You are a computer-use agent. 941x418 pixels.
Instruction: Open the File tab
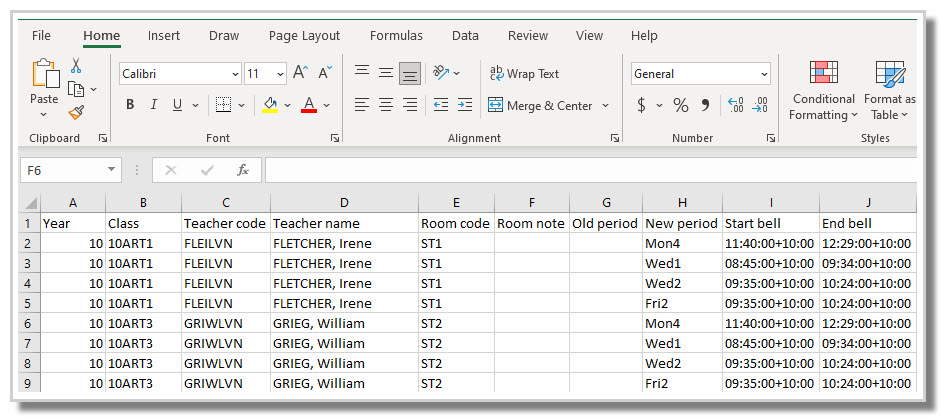pos(41,36)
